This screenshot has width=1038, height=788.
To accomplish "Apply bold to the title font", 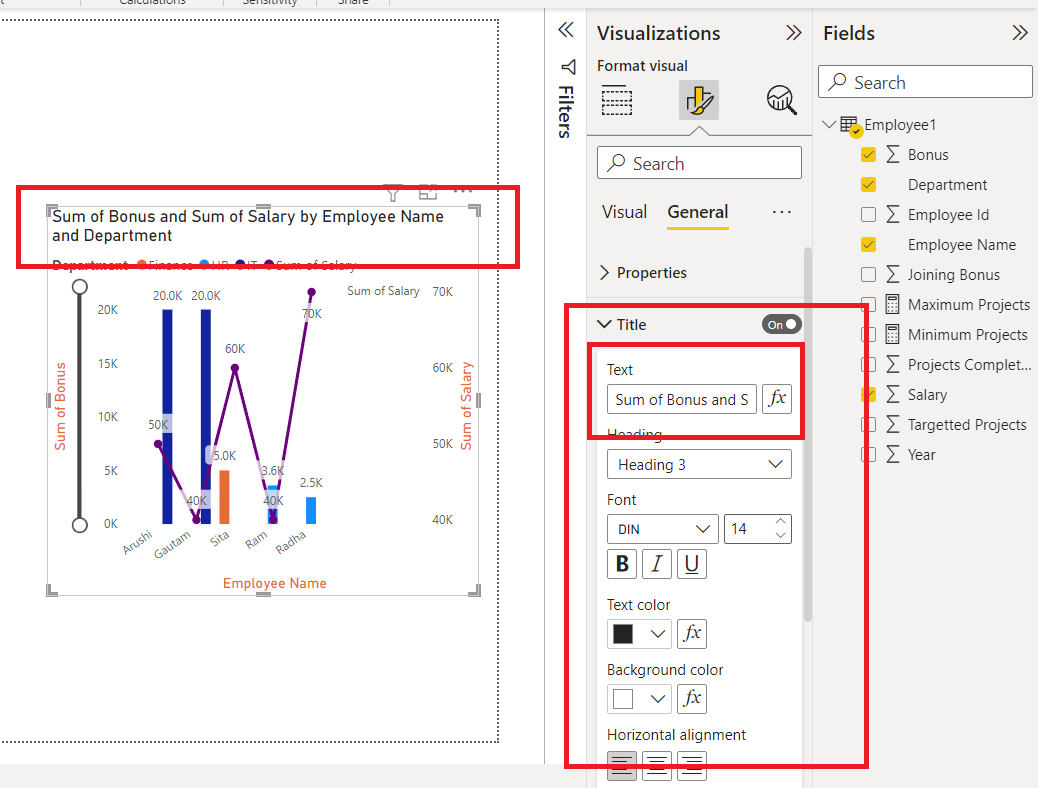I will (622, 564).
